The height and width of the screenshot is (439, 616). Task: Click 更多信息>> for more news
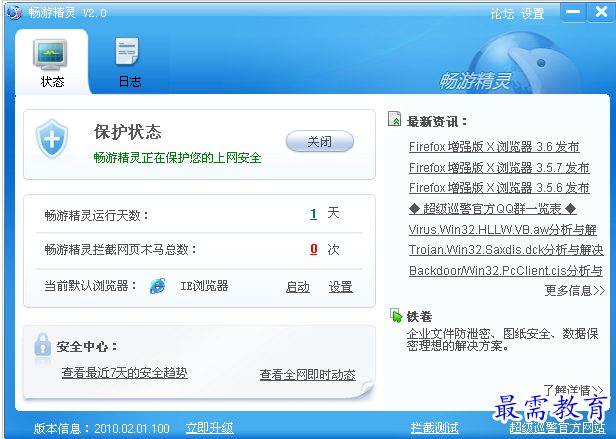coord(575,291)
